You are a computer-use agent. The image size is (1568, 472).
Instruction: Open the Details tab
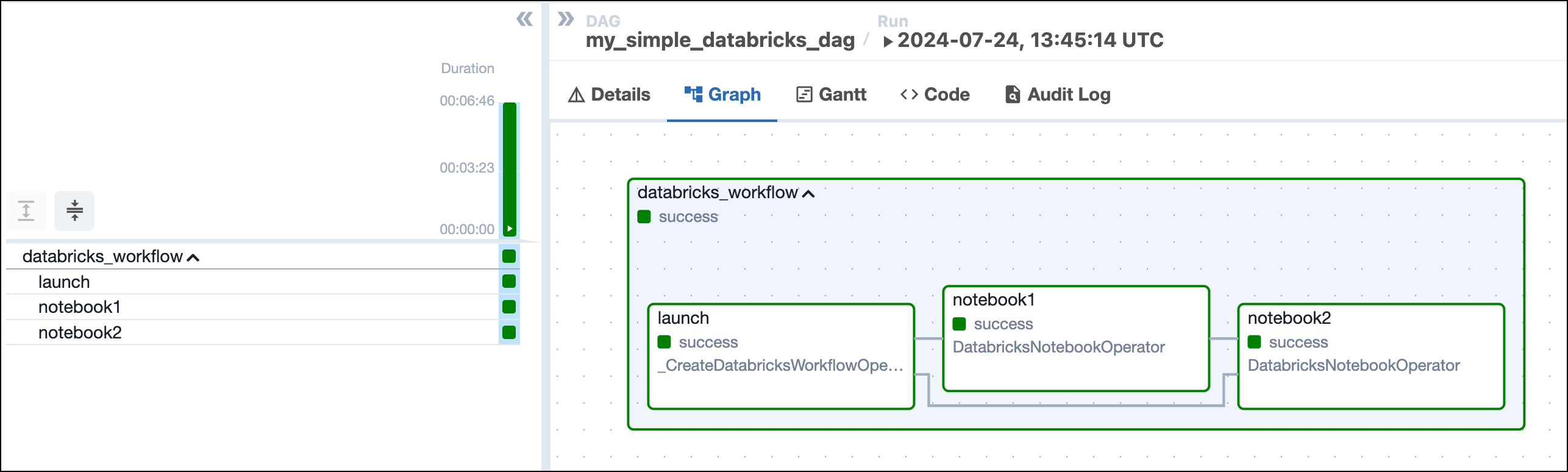(609, 95)
